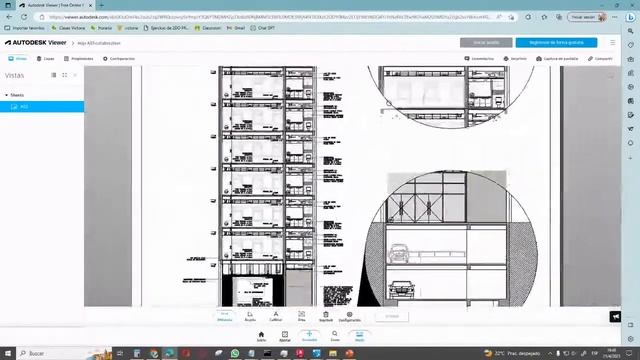Close the Autodesk Viewer browser tab
Image resolution: width=640 pixels, height=360 pixels.
coord(91,5)
